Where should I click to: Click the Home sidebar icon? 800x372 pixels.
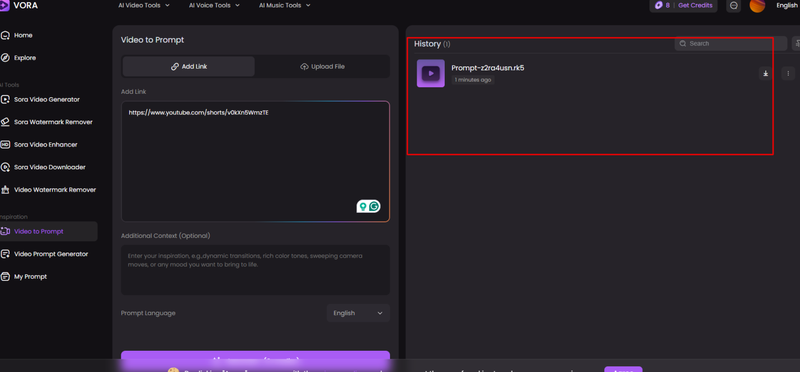click(5, 35)
